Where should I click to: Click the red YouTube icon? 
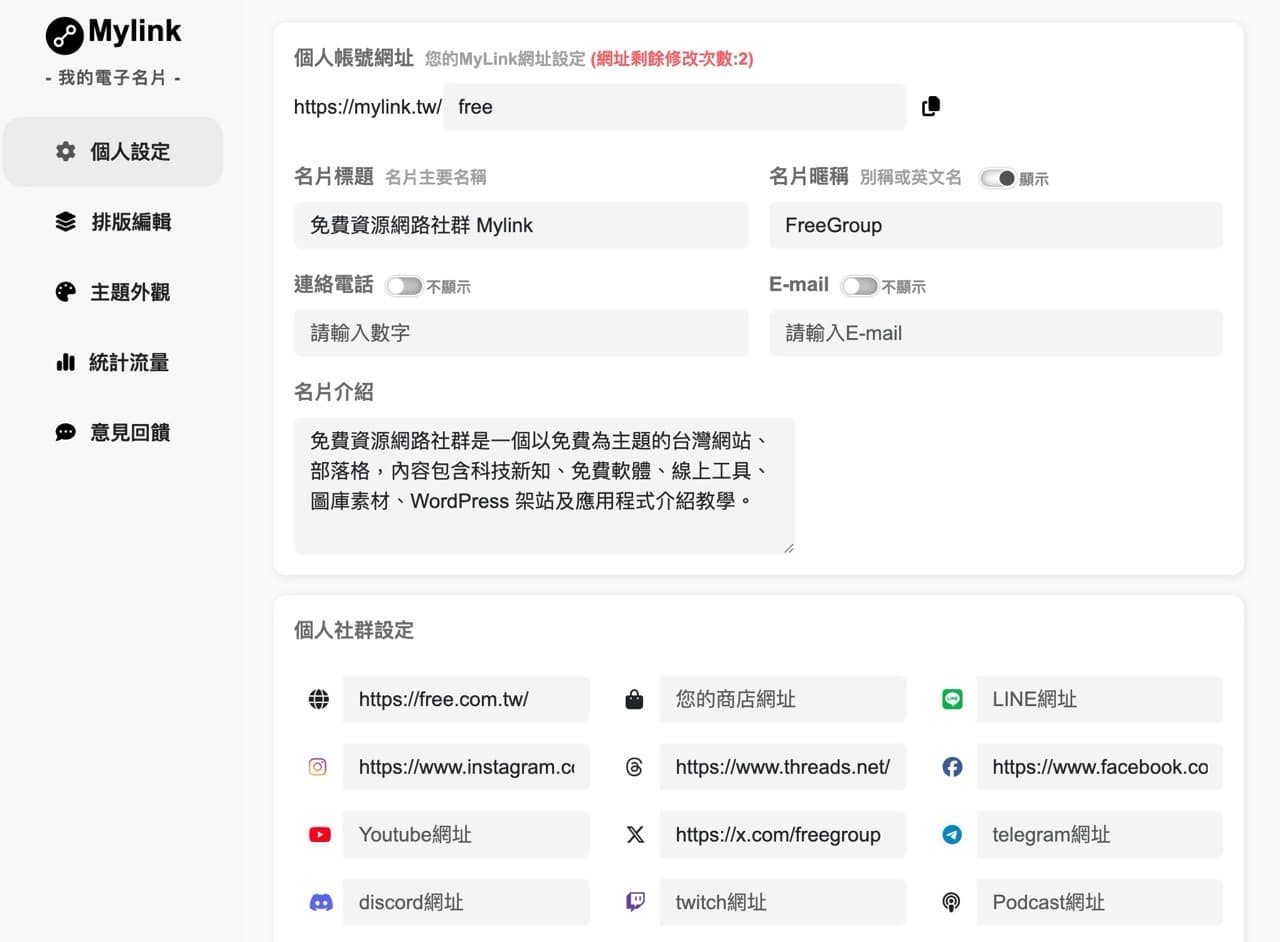tap(319, 834)
